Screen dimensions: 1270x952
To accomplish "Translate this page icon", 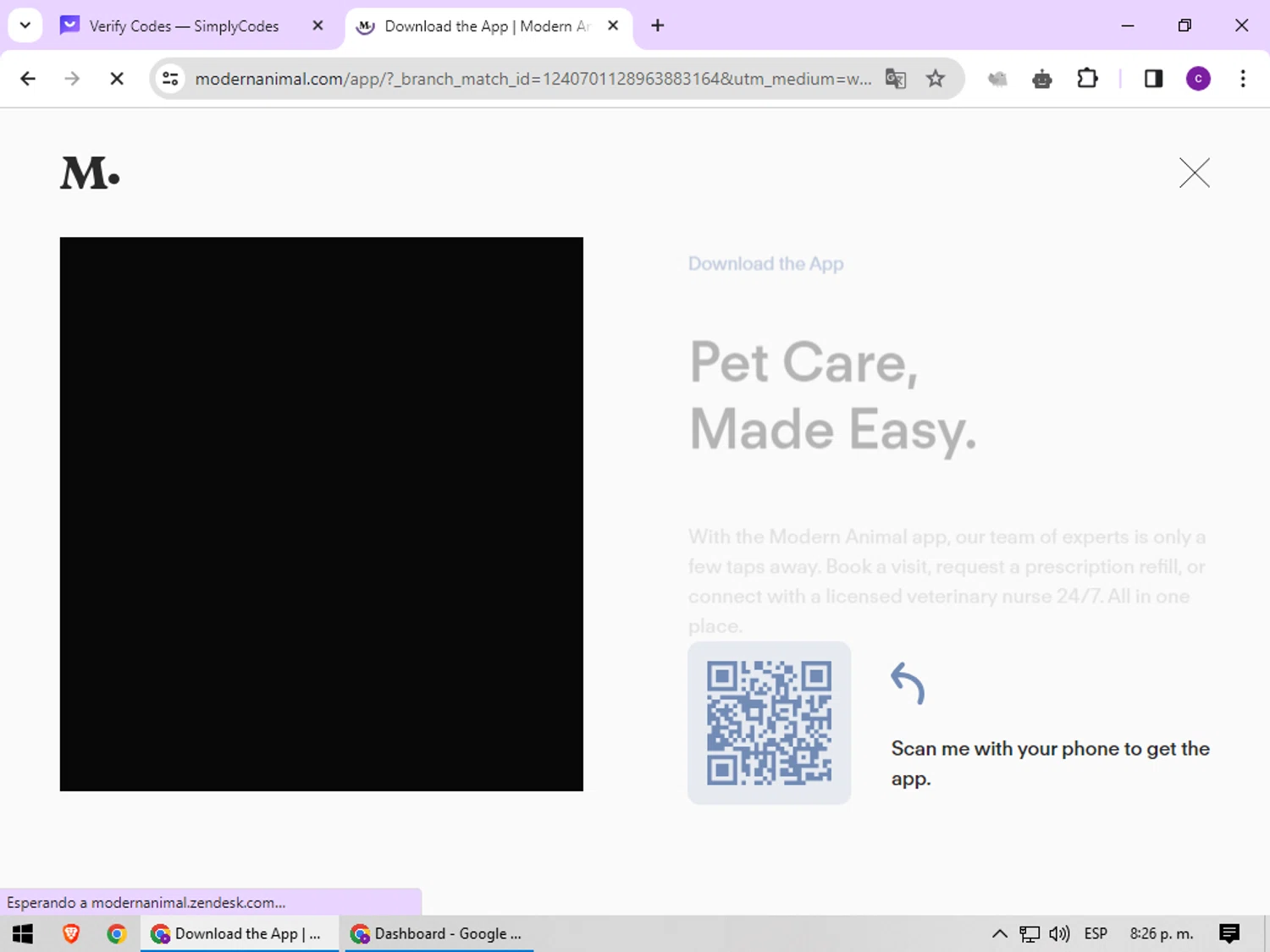I will (x=896, y=79).
